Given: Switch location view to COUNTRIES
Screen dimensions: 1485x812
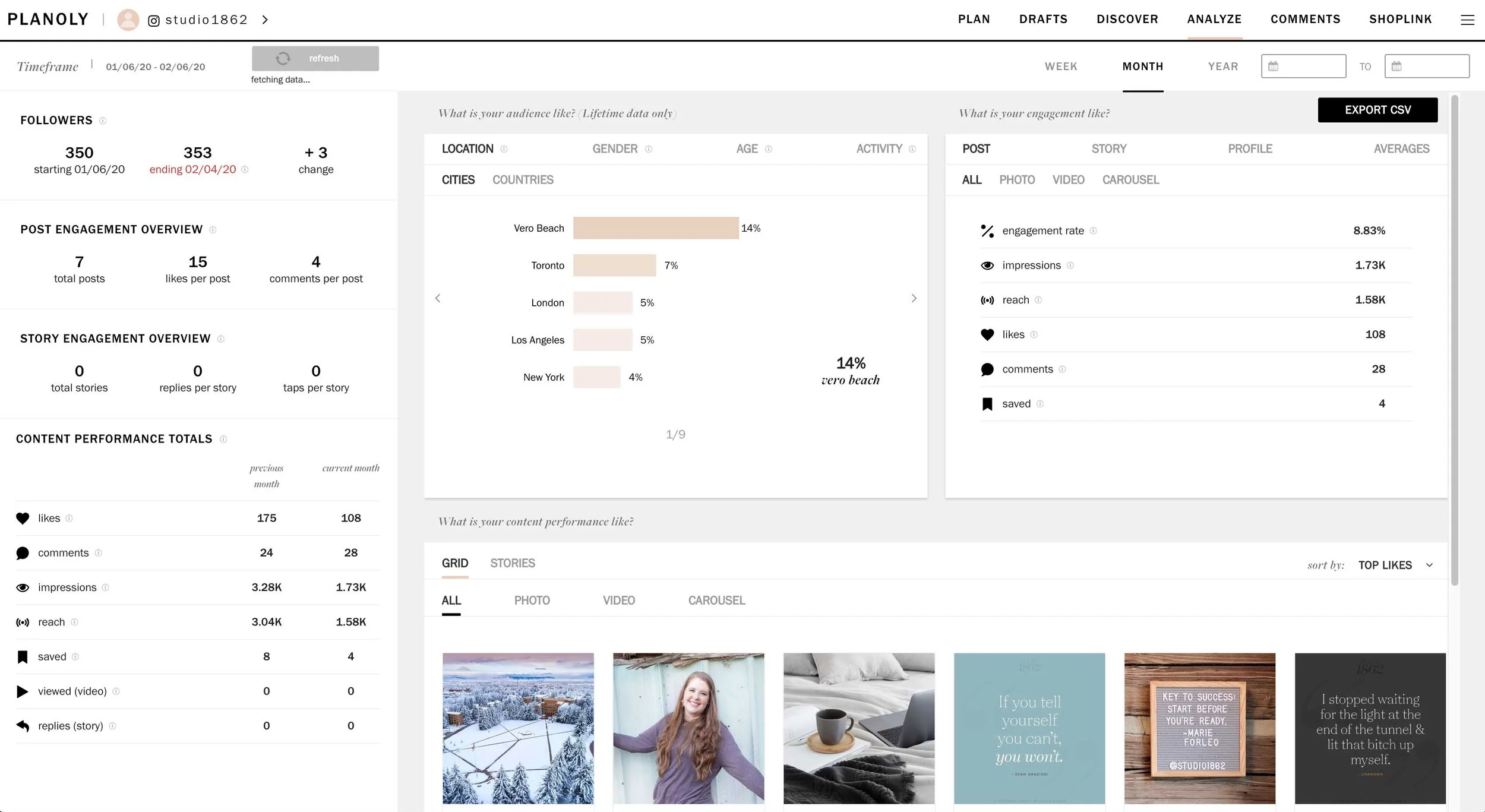Looking at the screenshot, I should (523, 180).
